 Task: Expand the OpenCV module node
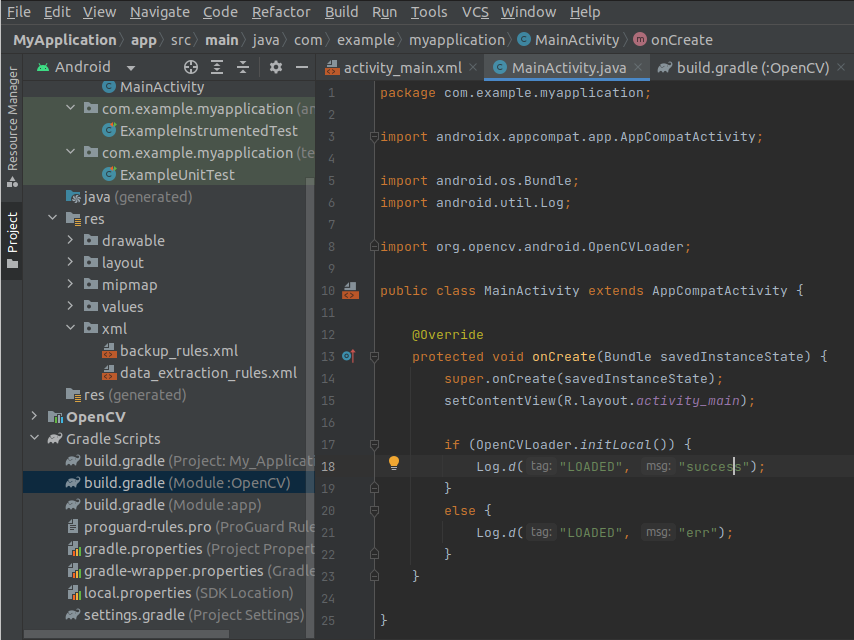(x=34, y=417)
